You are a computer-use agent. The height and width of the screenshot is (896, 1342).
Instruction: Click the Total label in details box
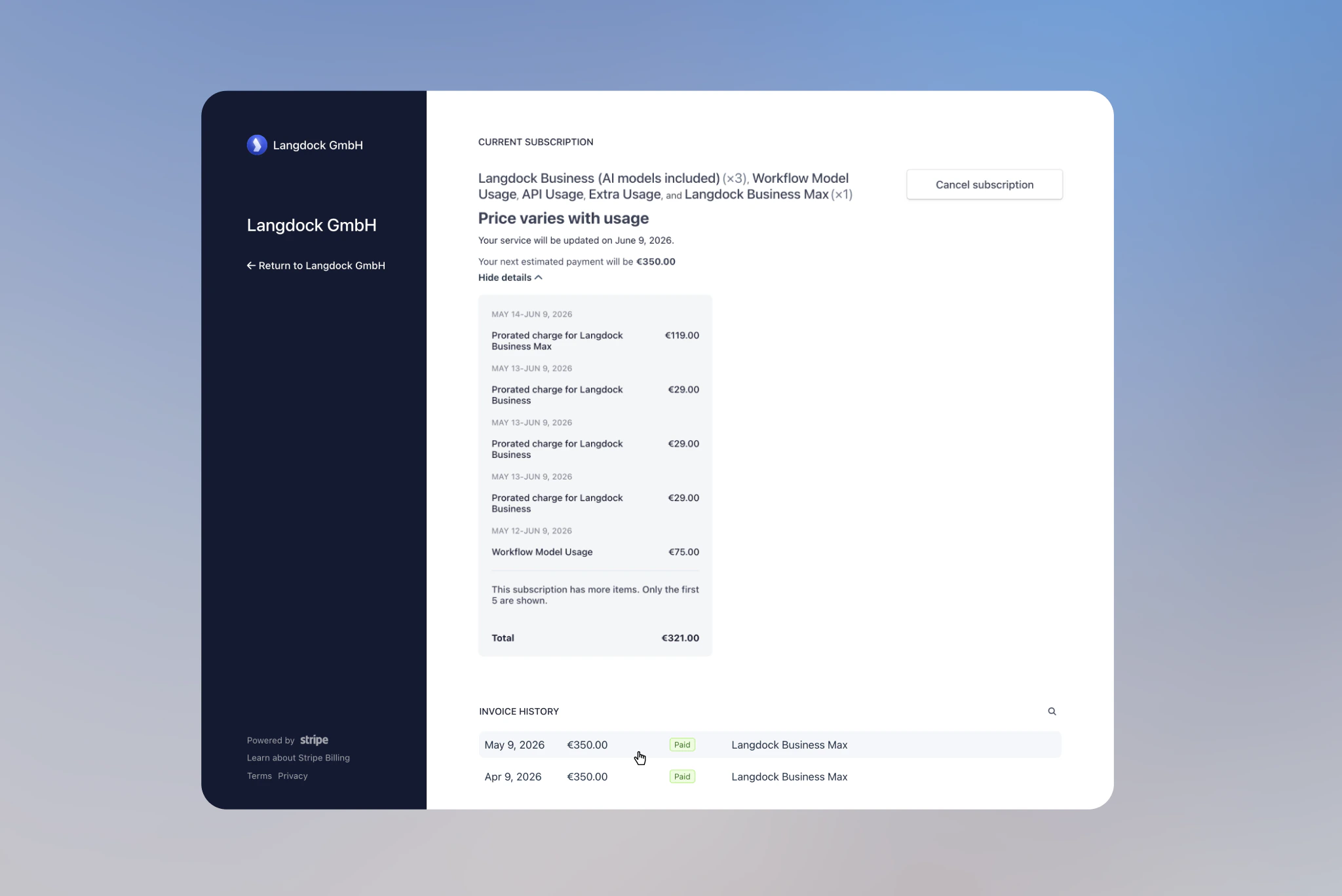[503, 638]
